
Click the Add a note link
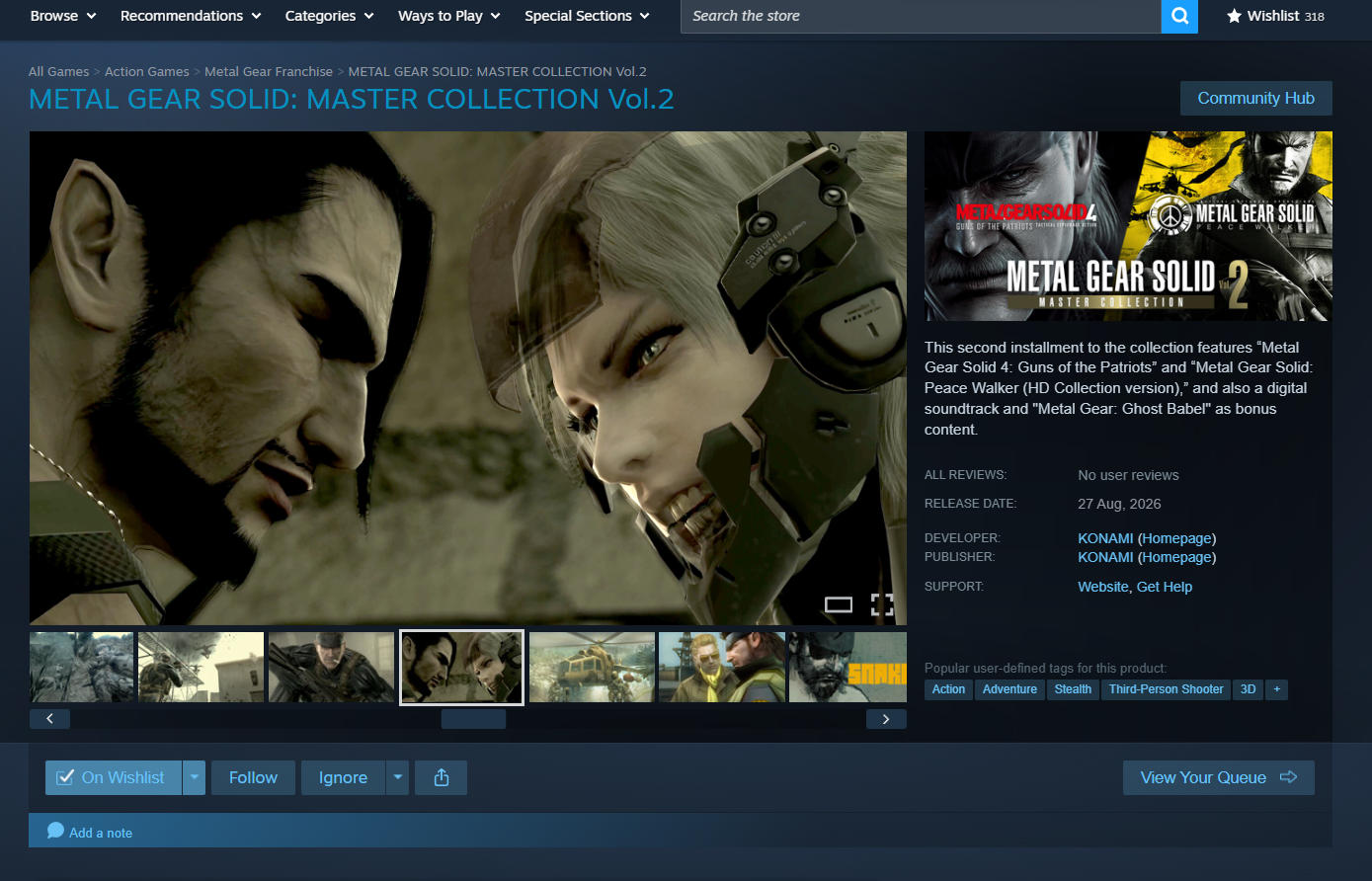coord(101,833)
